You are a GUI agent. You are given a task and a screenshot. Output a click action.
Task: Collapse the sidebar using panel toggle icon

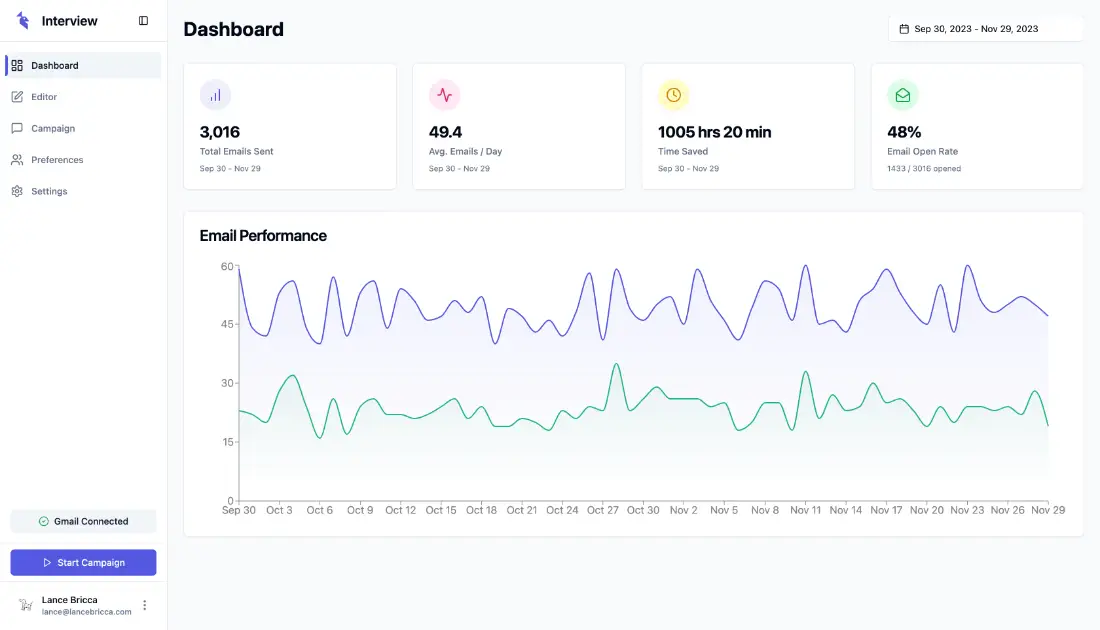pyautogui.click(x=143, y=21)
